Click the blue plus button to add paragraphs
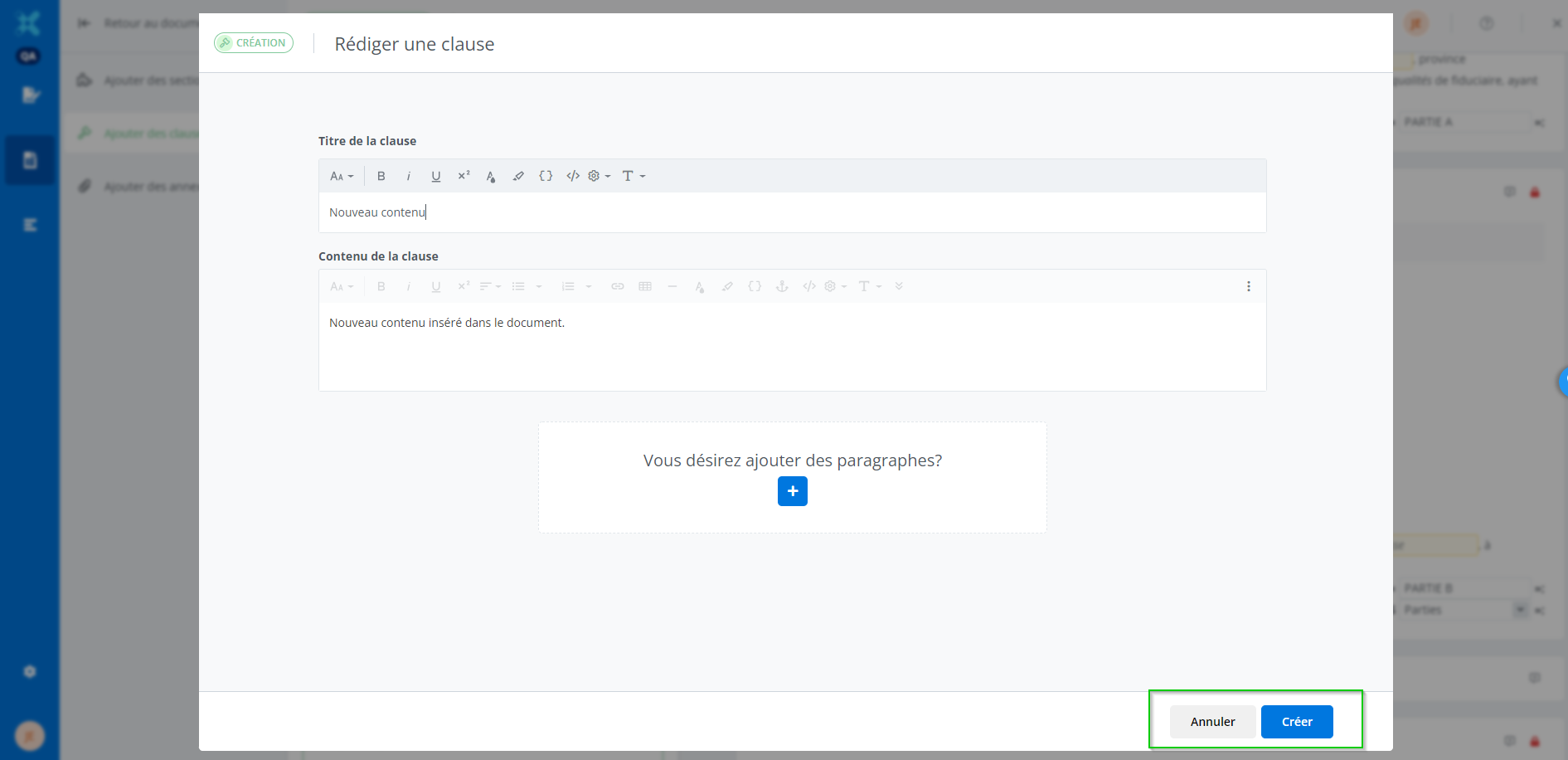The image size is (1568, 760). pyautogui.click(x=793, y=491)
